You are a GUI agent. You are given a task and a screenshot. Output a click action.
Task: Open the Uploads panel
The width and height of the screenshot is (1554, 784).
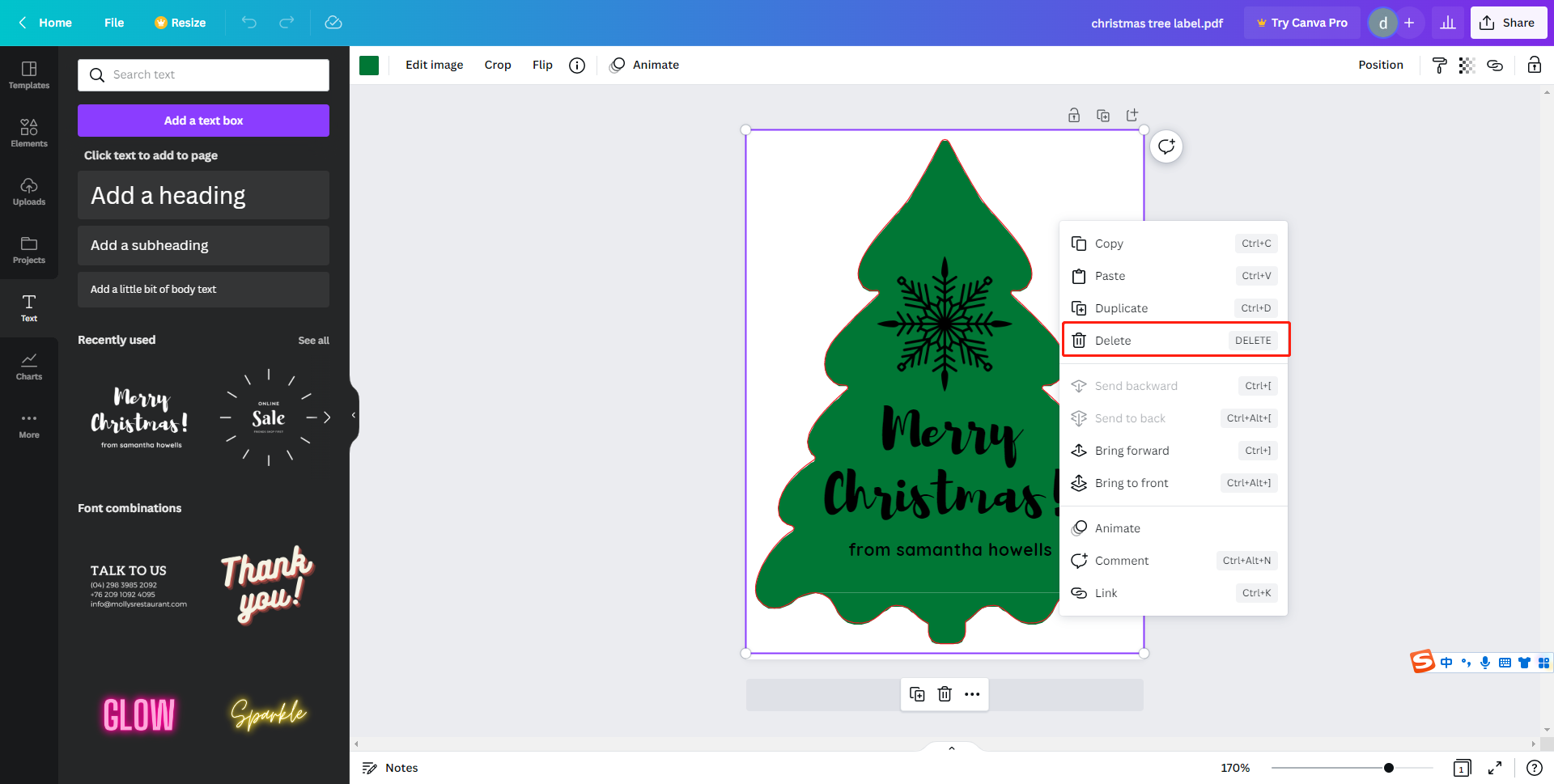coord(29,191)
